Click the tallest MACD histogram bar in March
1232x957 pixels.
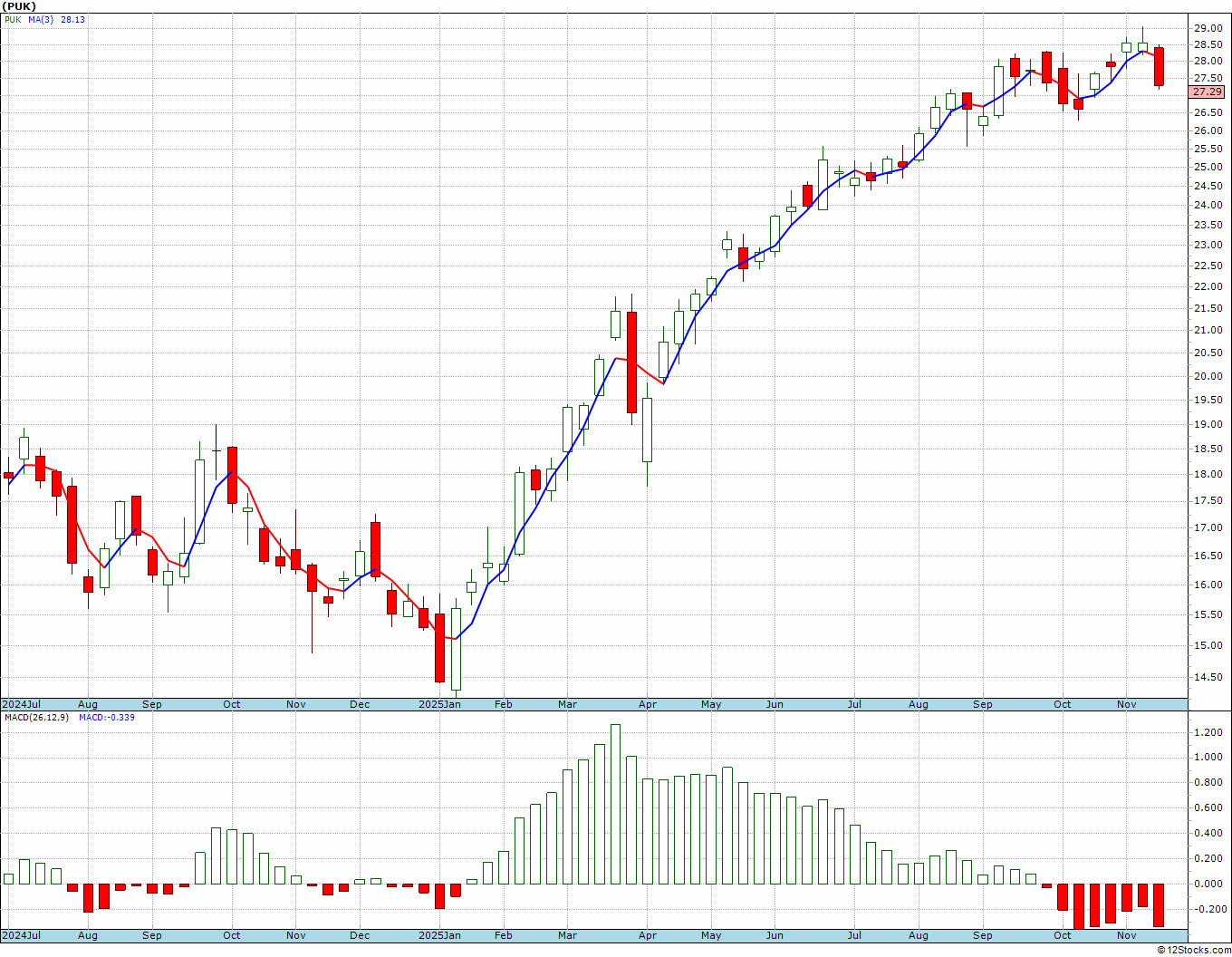coord(616,805)
